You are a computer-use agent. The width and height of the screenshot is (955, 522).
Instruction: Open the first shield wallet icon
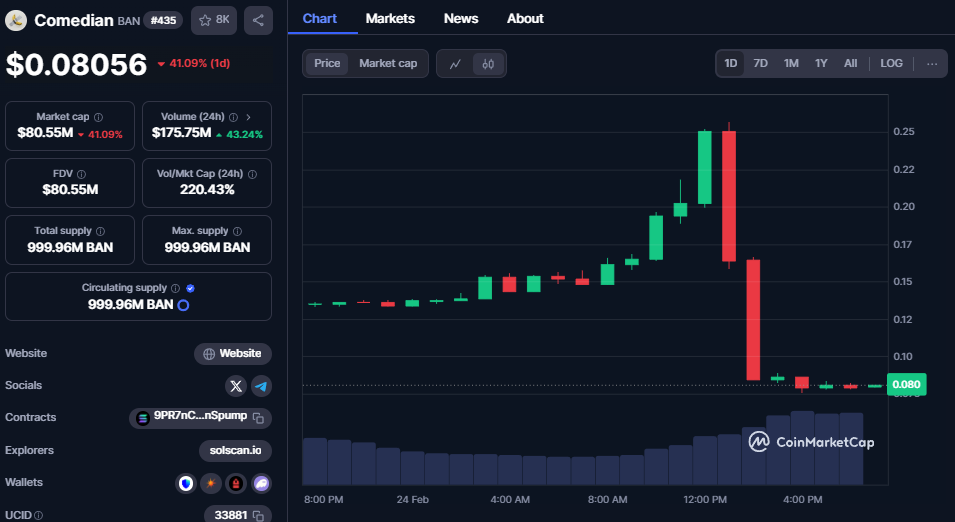[x=186, y=484]
